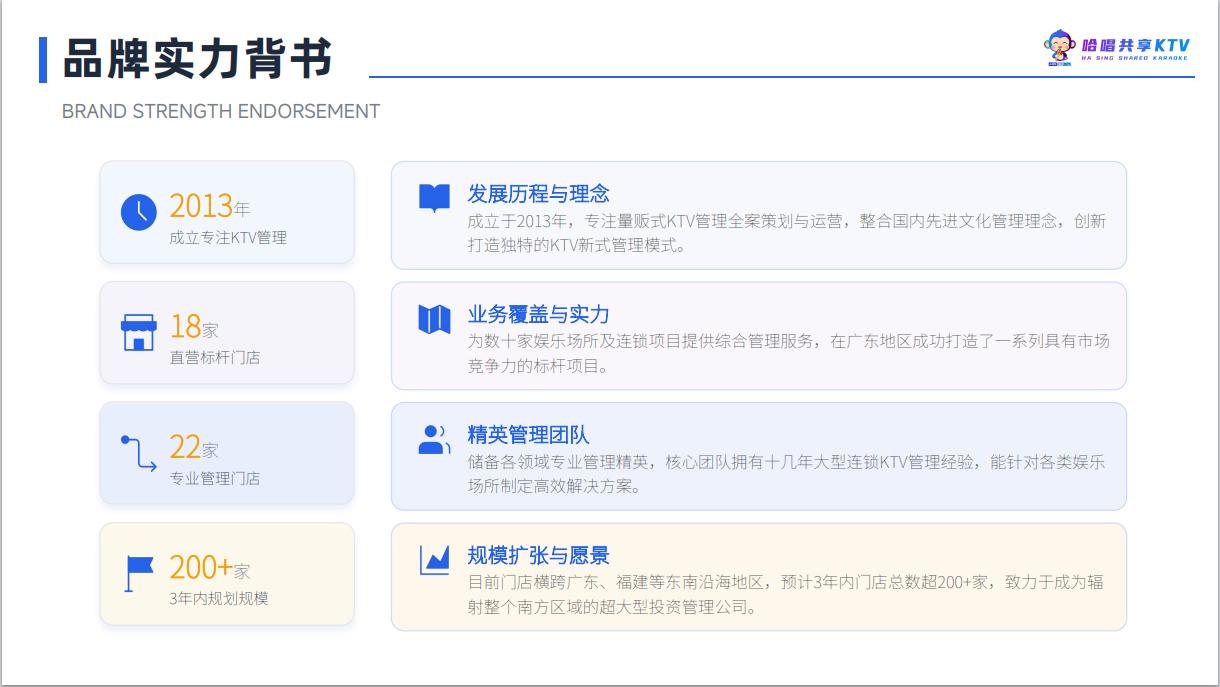Click the heading 业务覆盖与实力

[539, 314]
